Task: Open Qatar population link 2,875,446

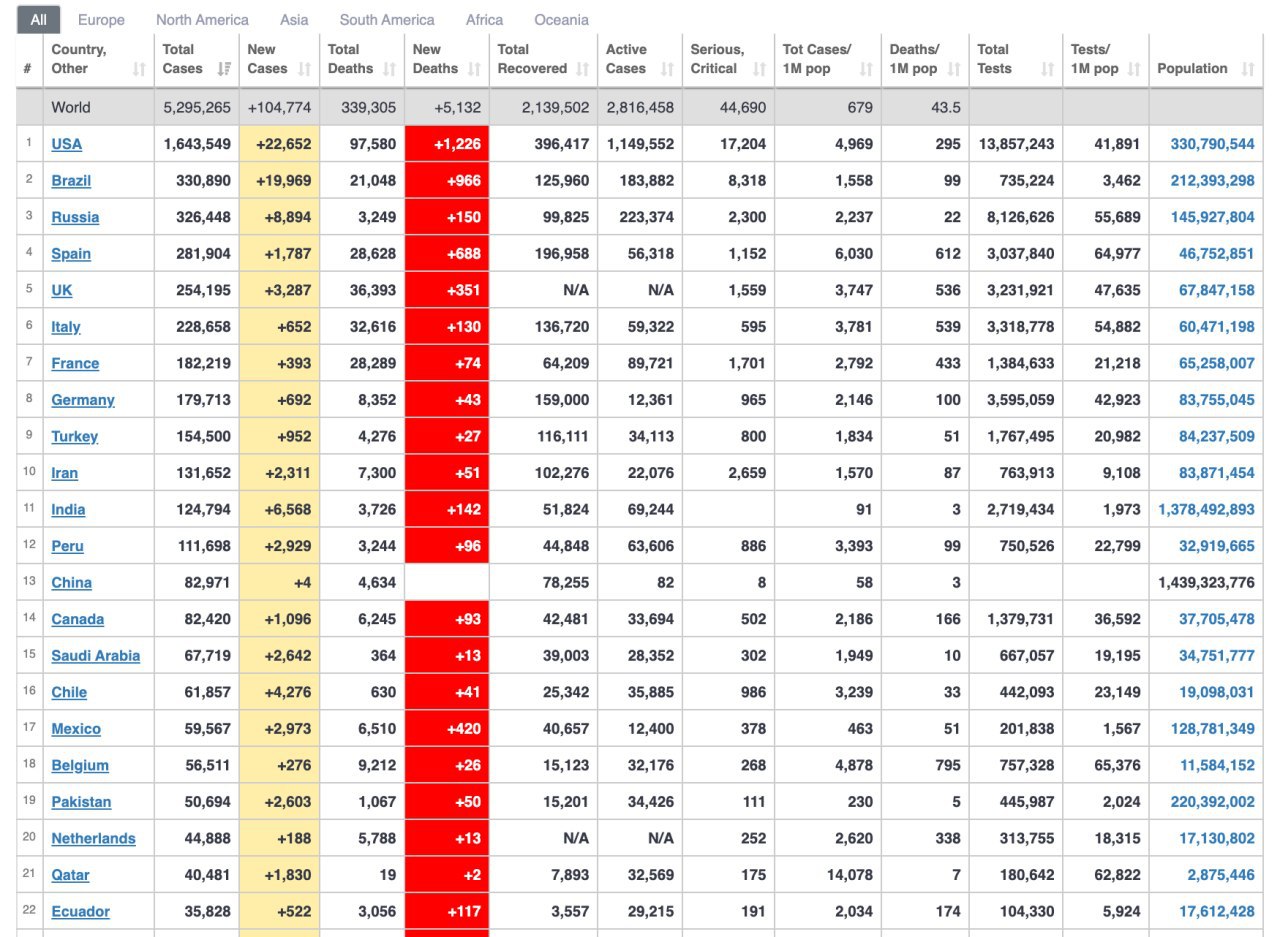Action: point(1221,875)
